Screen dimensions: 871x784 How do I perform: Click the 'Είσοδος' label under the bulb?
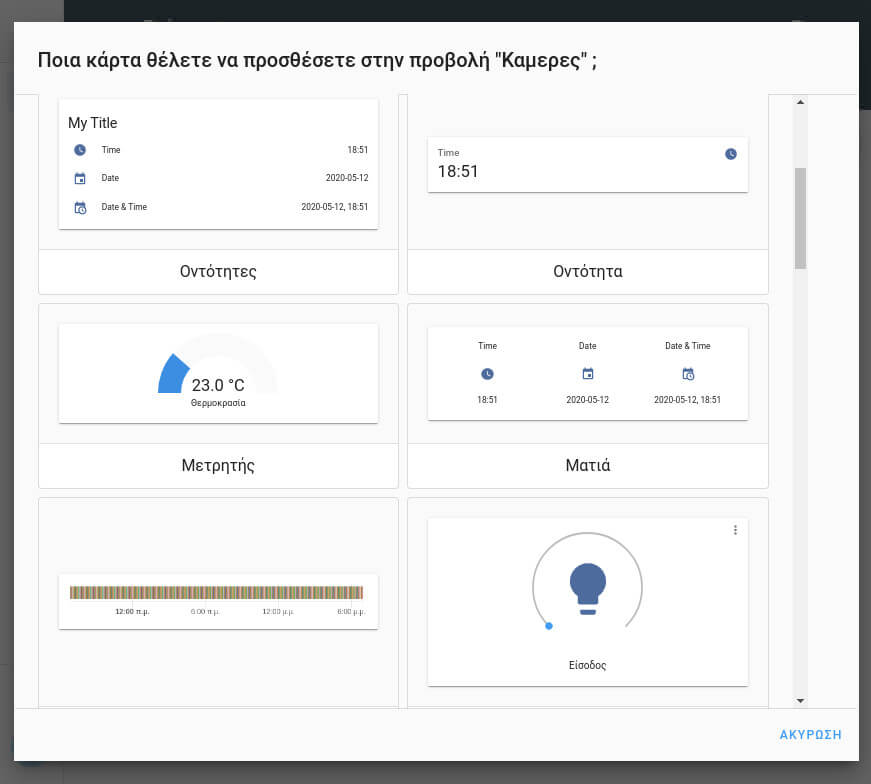click(x=588, y=665)
